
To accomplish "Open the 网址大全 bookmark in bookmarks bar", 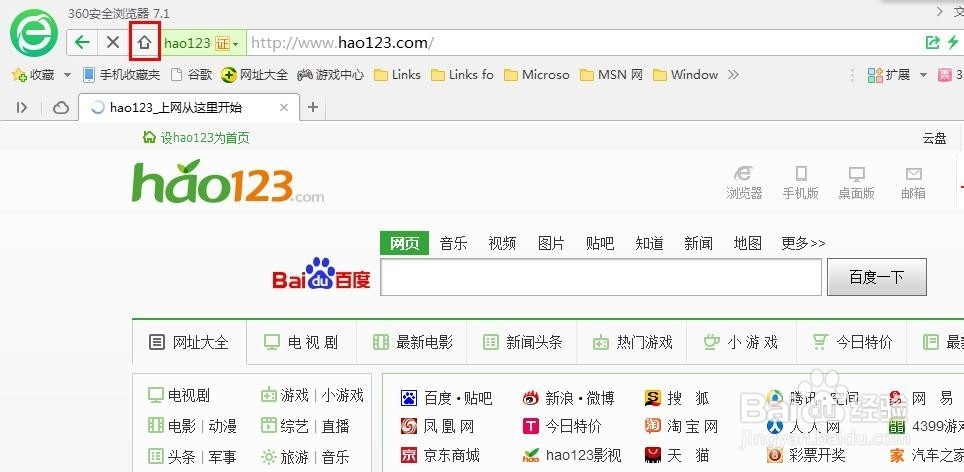I will [255, 75].
